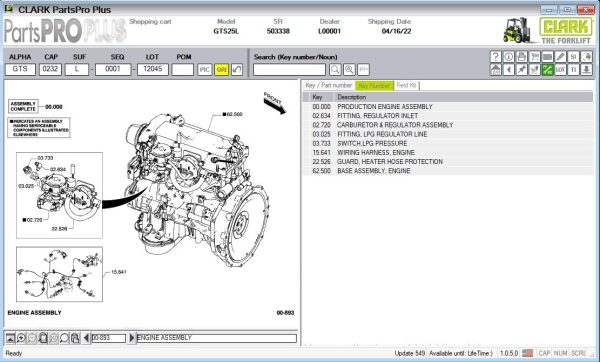Click callout 03.733 on diagram inset

[x=45, y=158]
